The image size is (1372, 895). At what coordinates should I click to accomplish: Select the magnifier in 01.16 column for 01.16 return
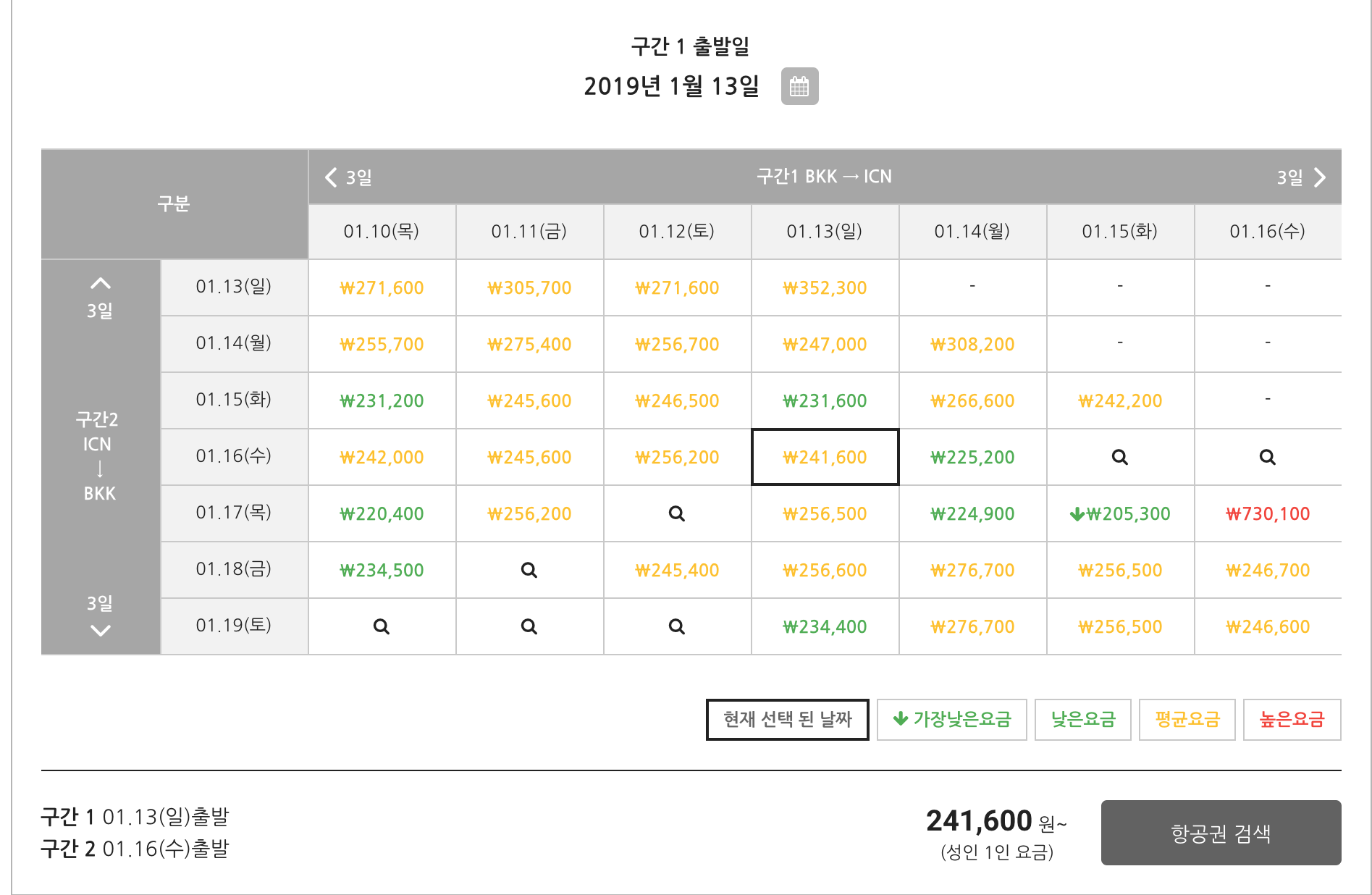pos(1267,456)
